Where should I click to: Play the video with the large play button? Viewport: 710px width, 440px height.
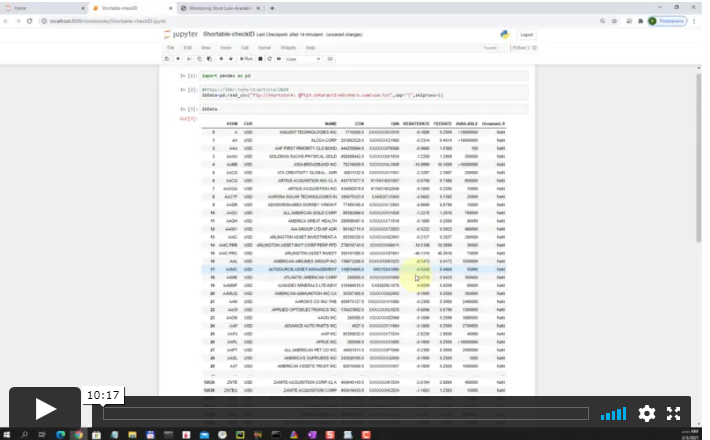point(45,409)
